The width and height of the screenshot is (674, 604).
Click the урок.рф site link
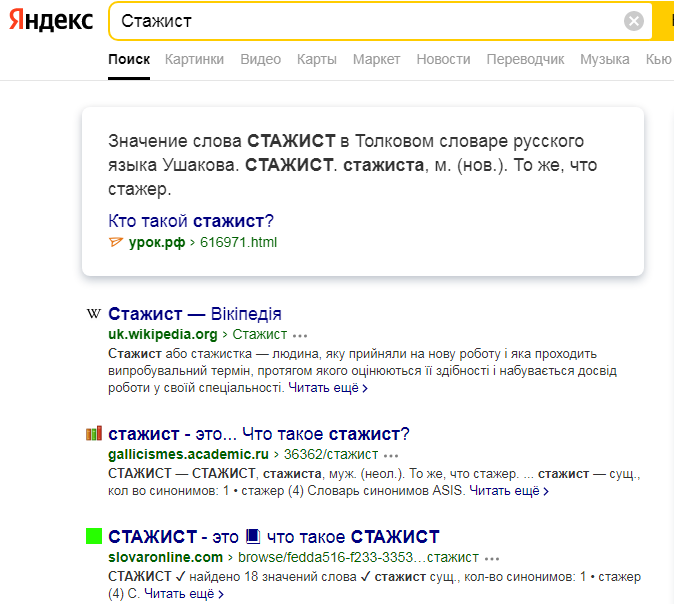click(157, 242)
